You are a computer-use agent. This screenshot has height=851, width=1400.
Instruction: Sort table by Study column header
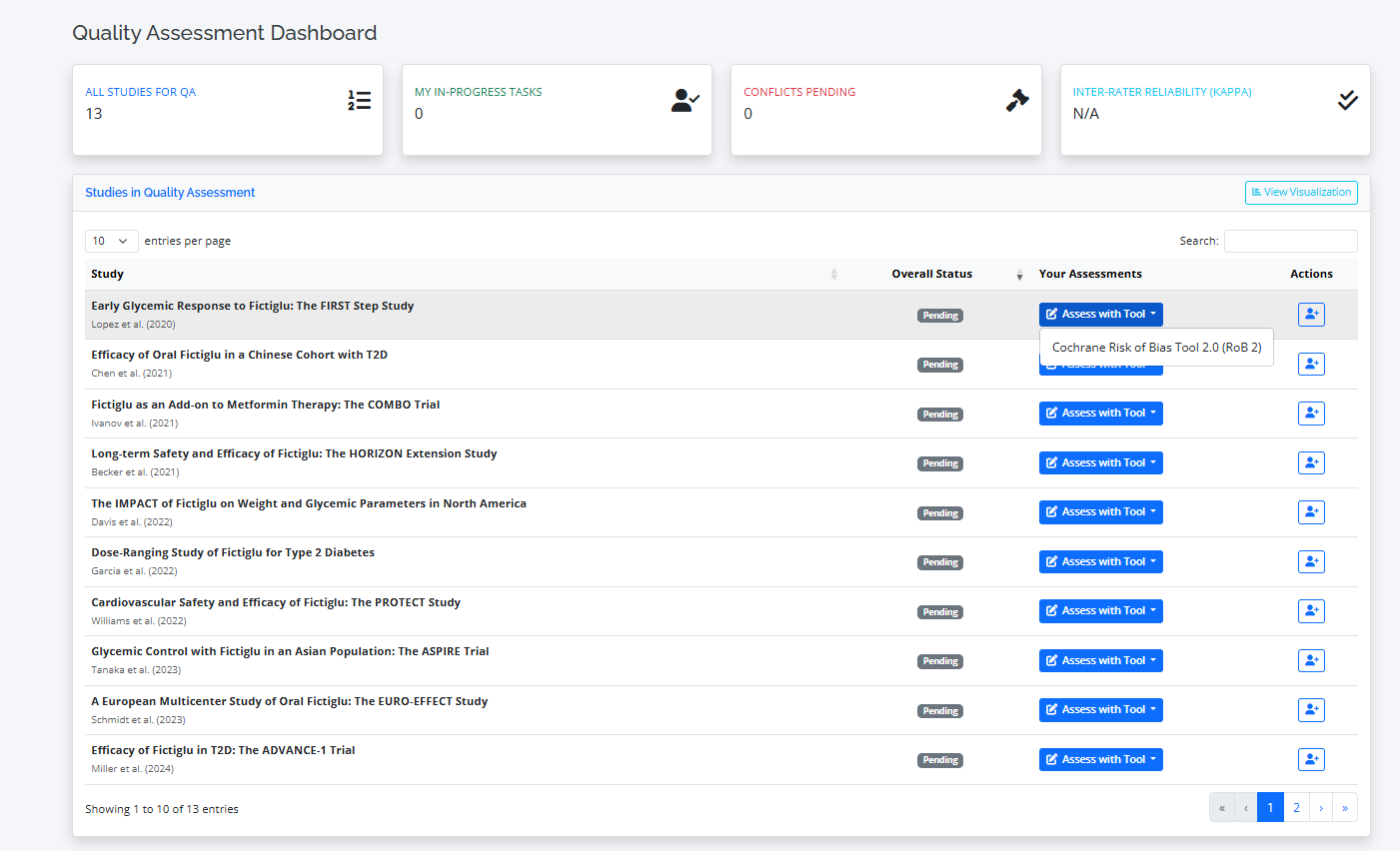pyautogui.click(x=107, y=274)
